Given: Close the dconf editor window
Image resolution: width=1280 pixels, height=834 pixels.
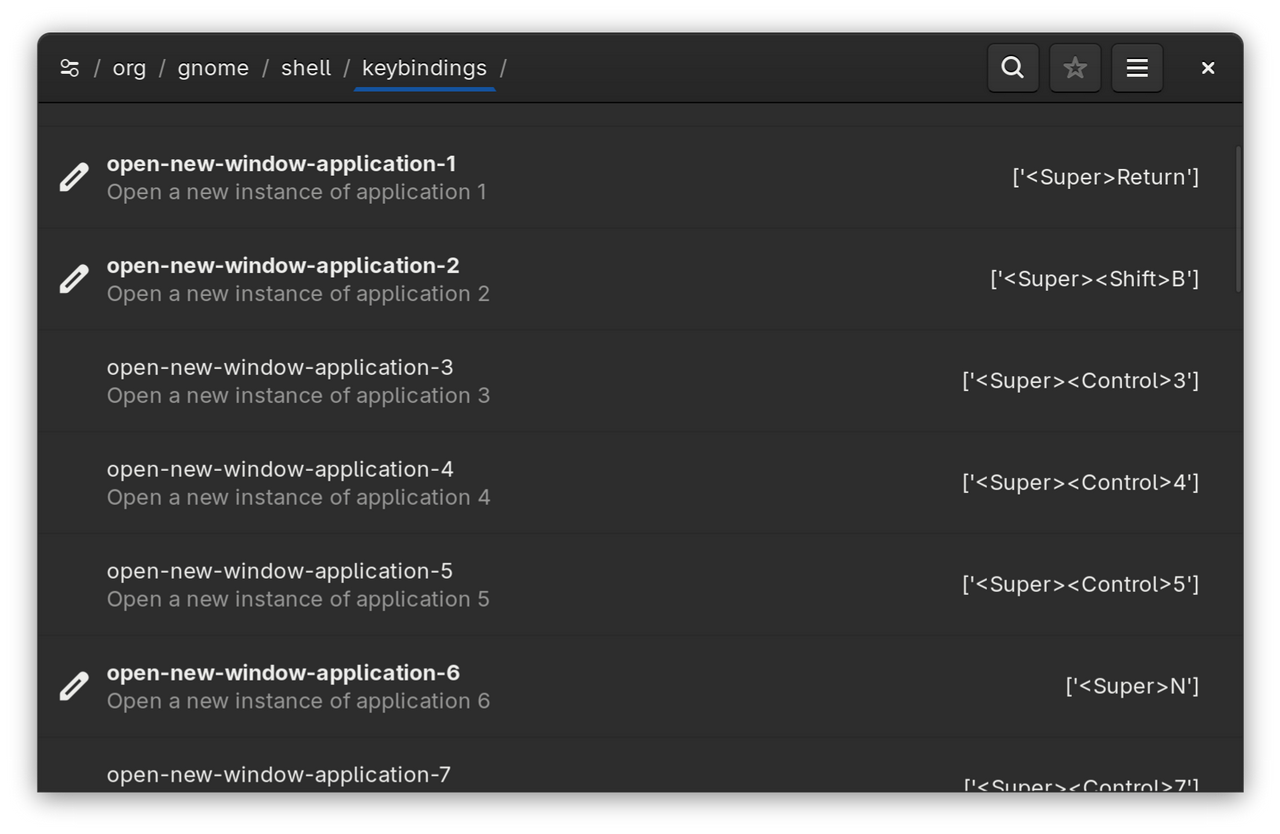Looking at the screenshot, I should tap(1208, 68).
